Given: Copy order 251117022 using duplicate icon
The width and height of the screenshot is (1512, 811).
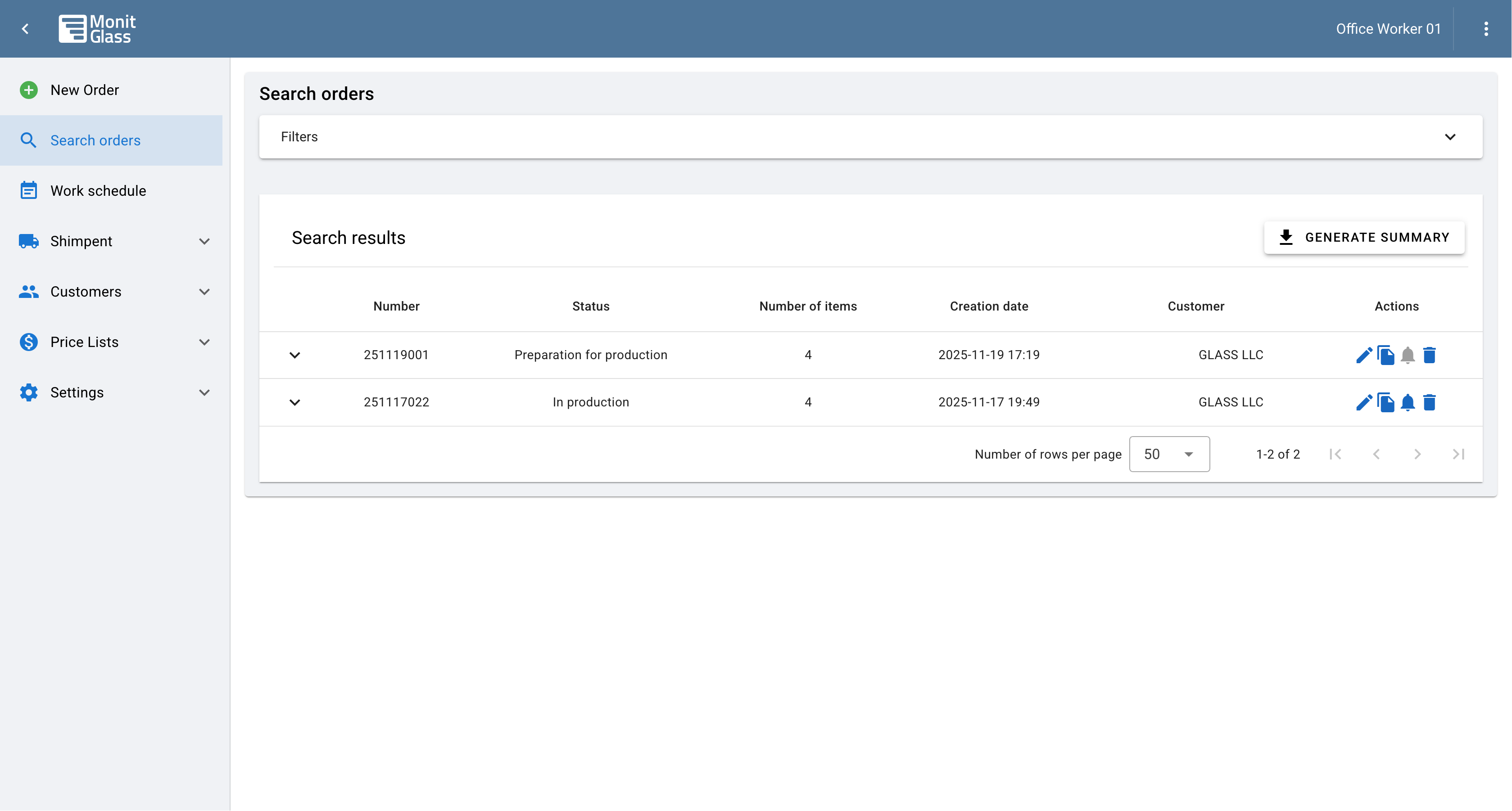Looking at the screenshot, I should point(1386,402).
